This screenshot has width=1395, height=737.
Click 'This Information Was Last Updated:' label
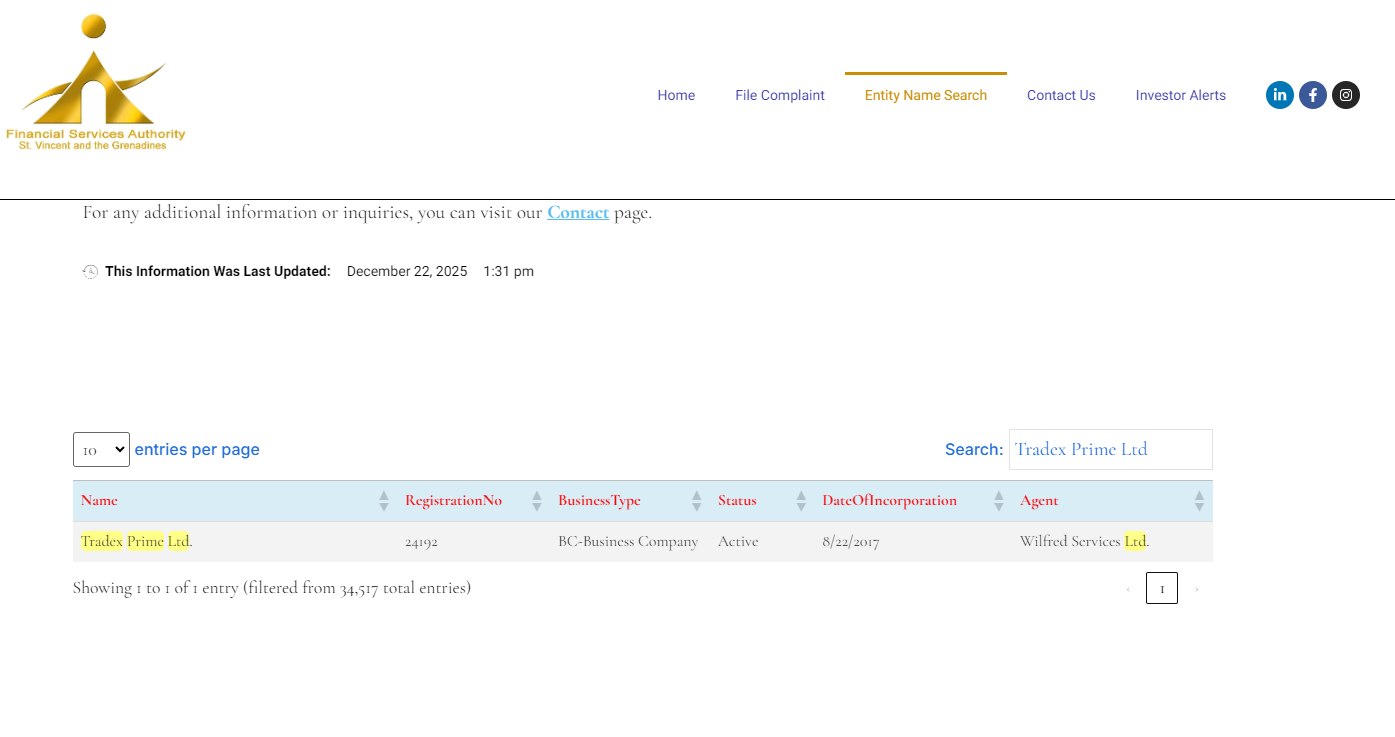coord(218,271)
